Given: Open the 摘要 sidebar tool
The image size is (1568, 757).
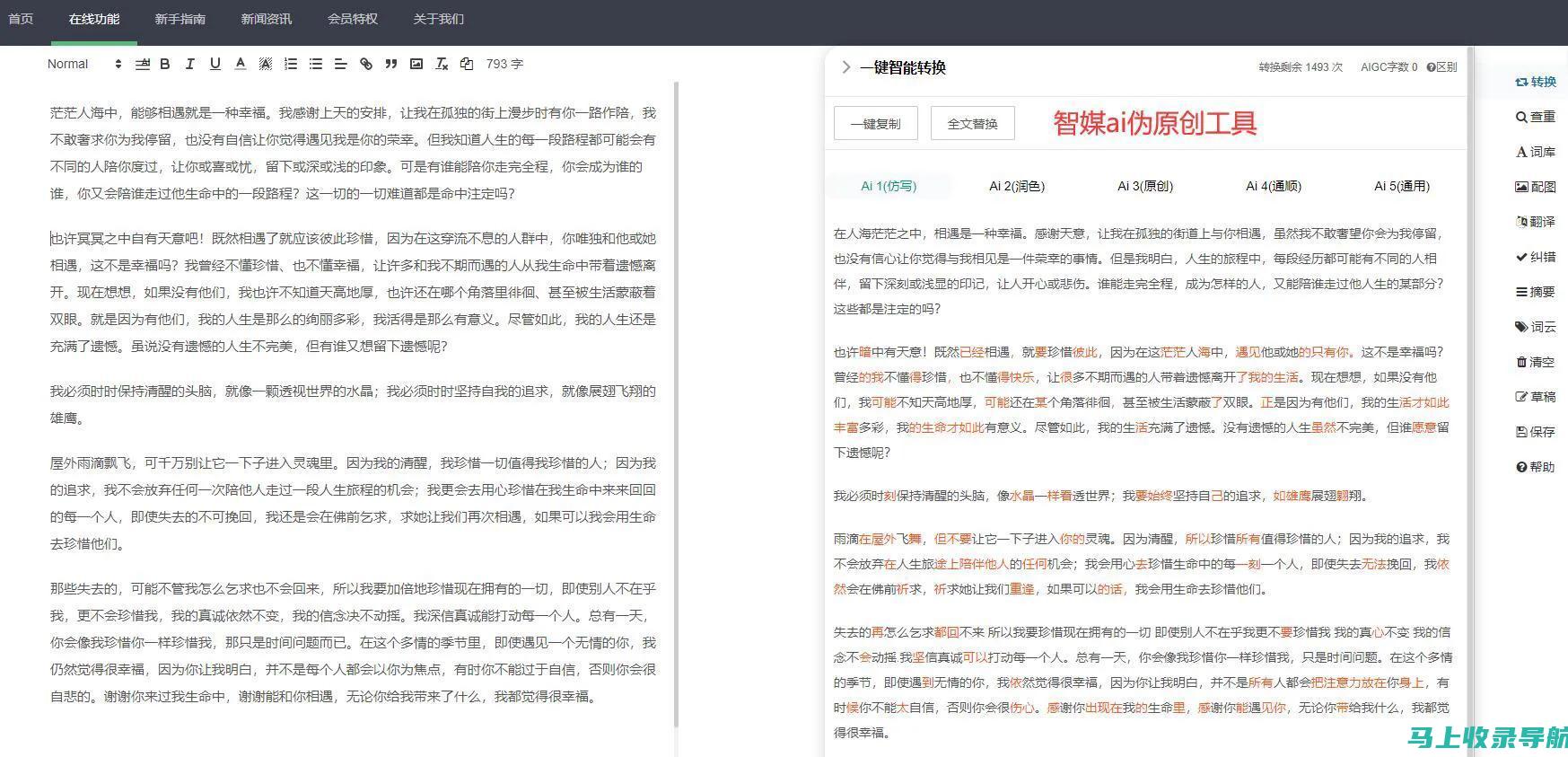Looking at the screenshot, I should 1536,292.
